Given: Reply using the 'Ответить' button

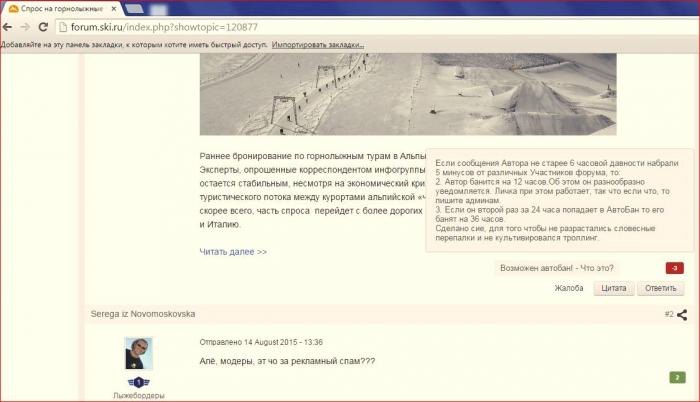Looking at the screenshot, I should point(661,289).
